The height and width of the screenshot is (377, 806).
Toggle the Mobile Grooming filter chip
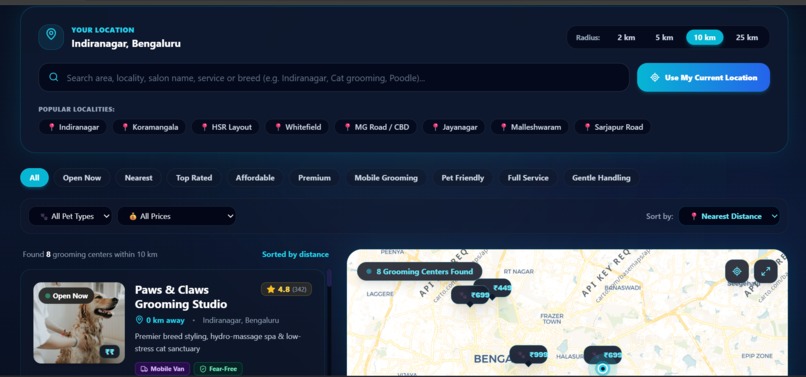pos(386,178)
